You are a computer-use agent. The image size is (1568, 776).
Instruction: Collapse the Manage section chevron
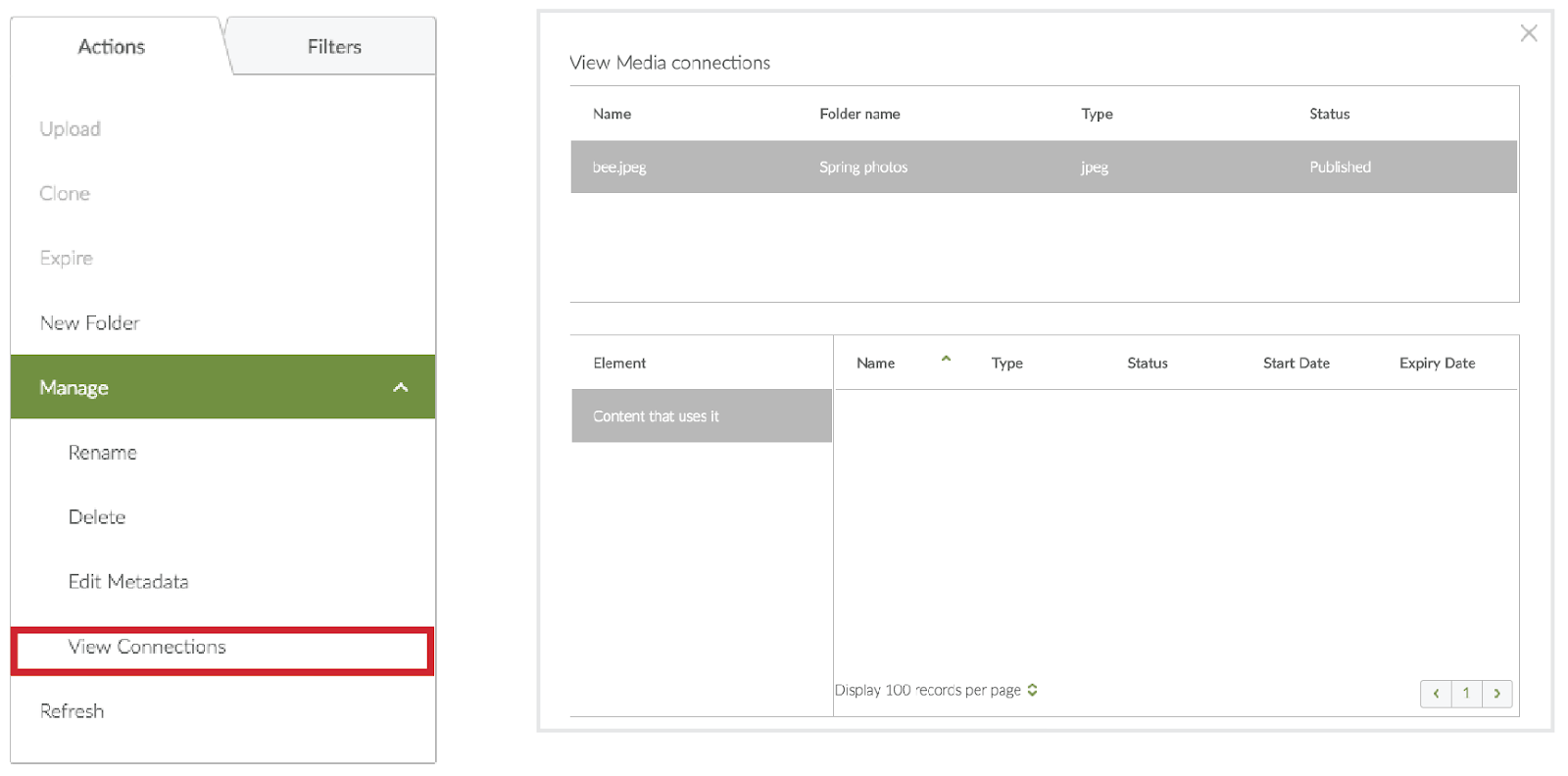click(400, 387)
